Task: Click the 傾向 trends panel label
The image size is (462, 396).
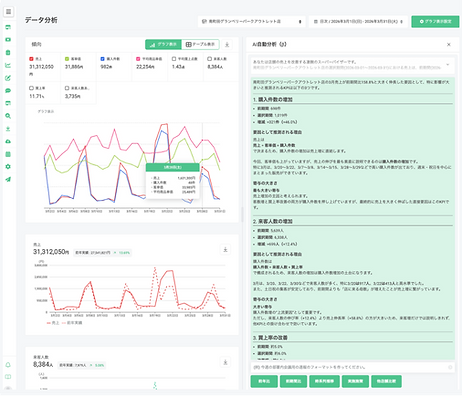Action: (36, 44)
